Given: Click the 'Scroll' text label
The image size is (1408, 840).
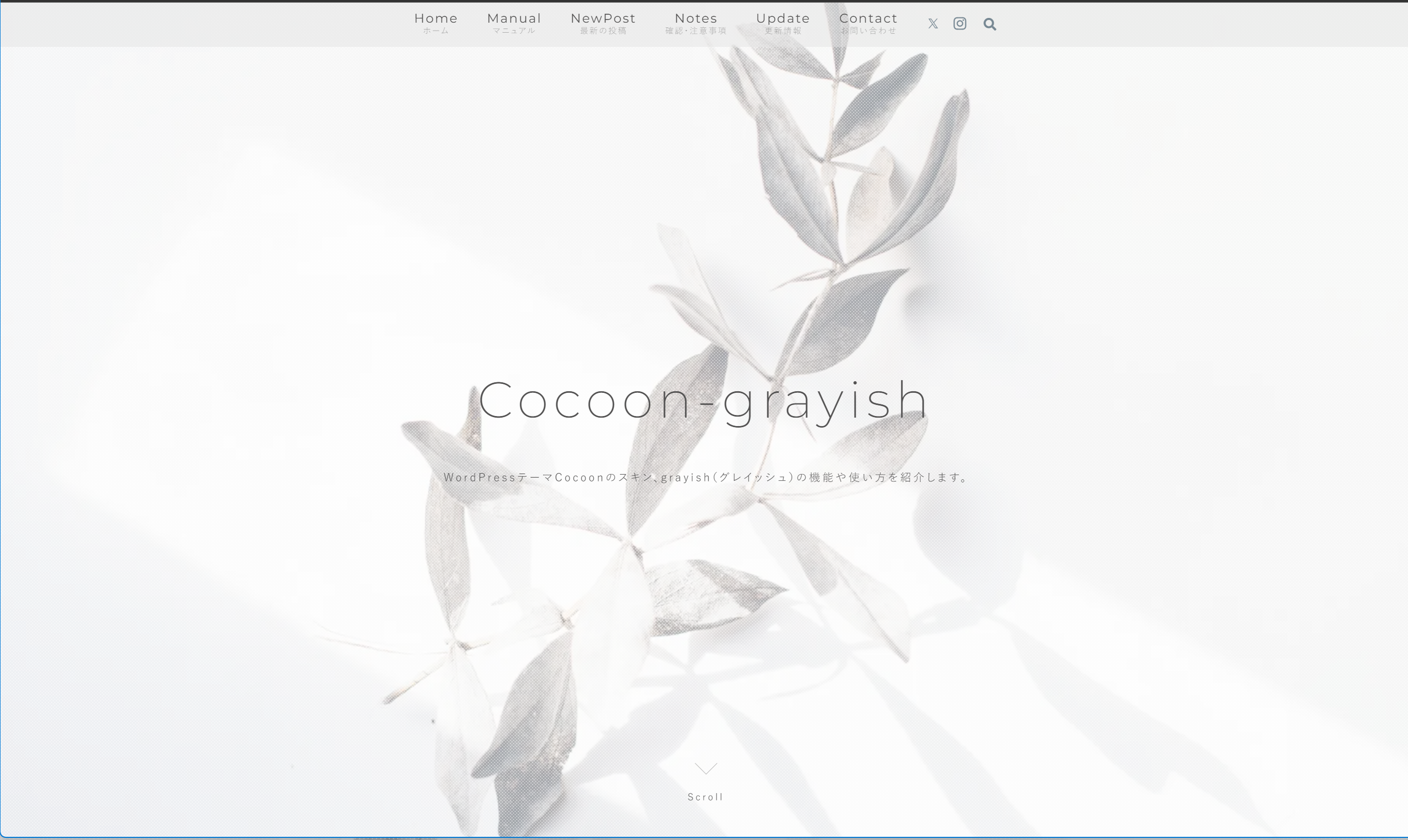Looking at the screenshot, I should tap(705, 797).
